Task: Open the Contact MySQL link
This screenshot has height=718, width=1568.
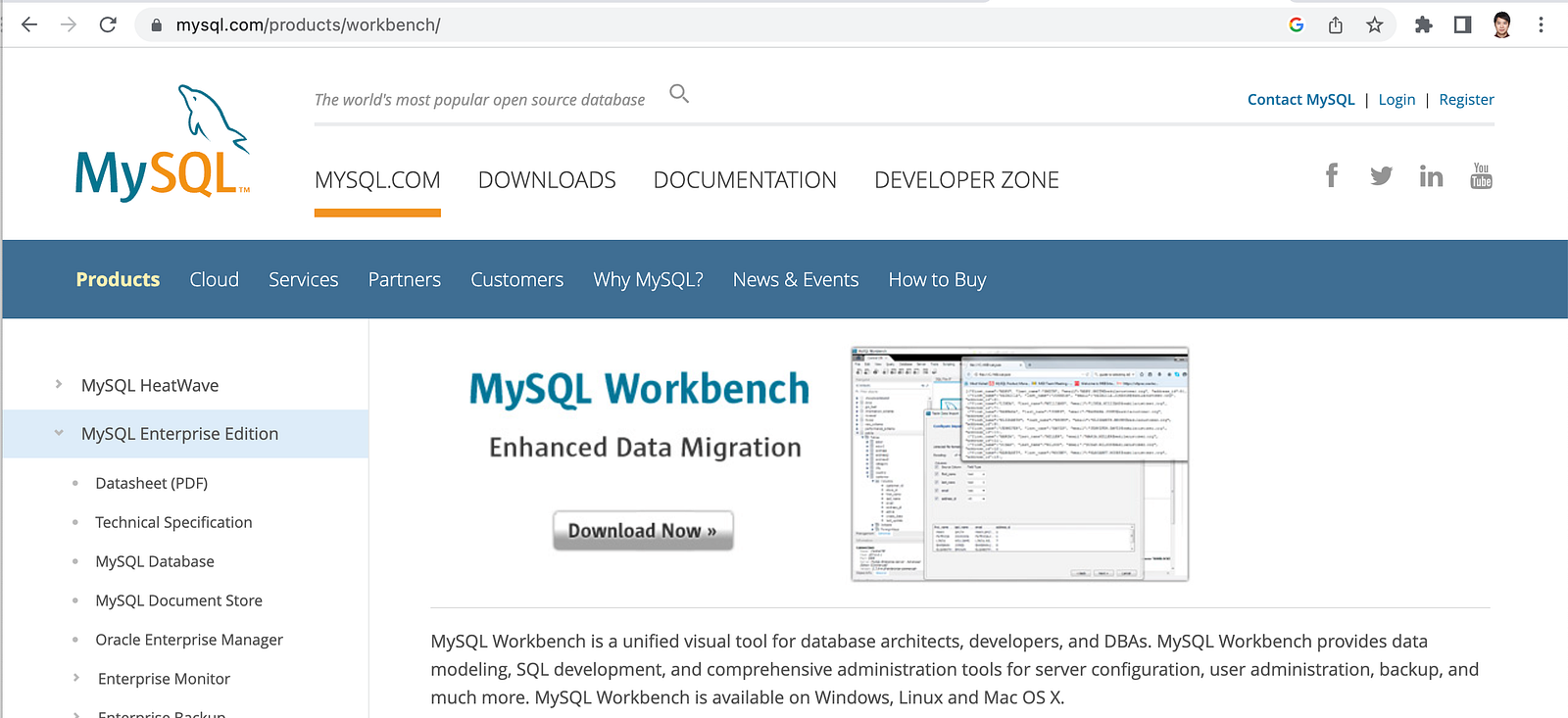Action: click(1300, 100)
